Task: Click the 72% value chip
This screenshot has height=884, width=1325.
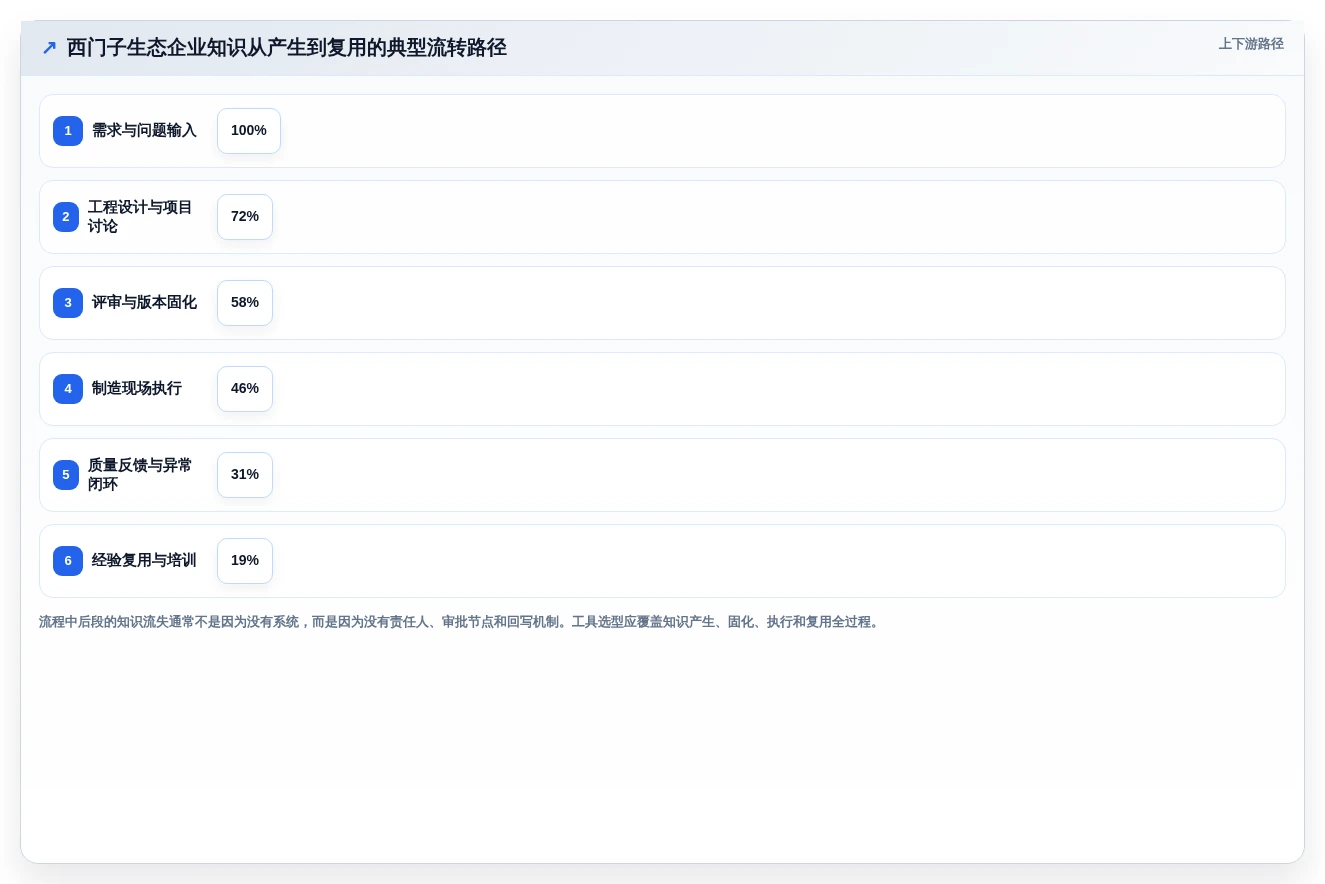Action: click(x=245, y=217)
